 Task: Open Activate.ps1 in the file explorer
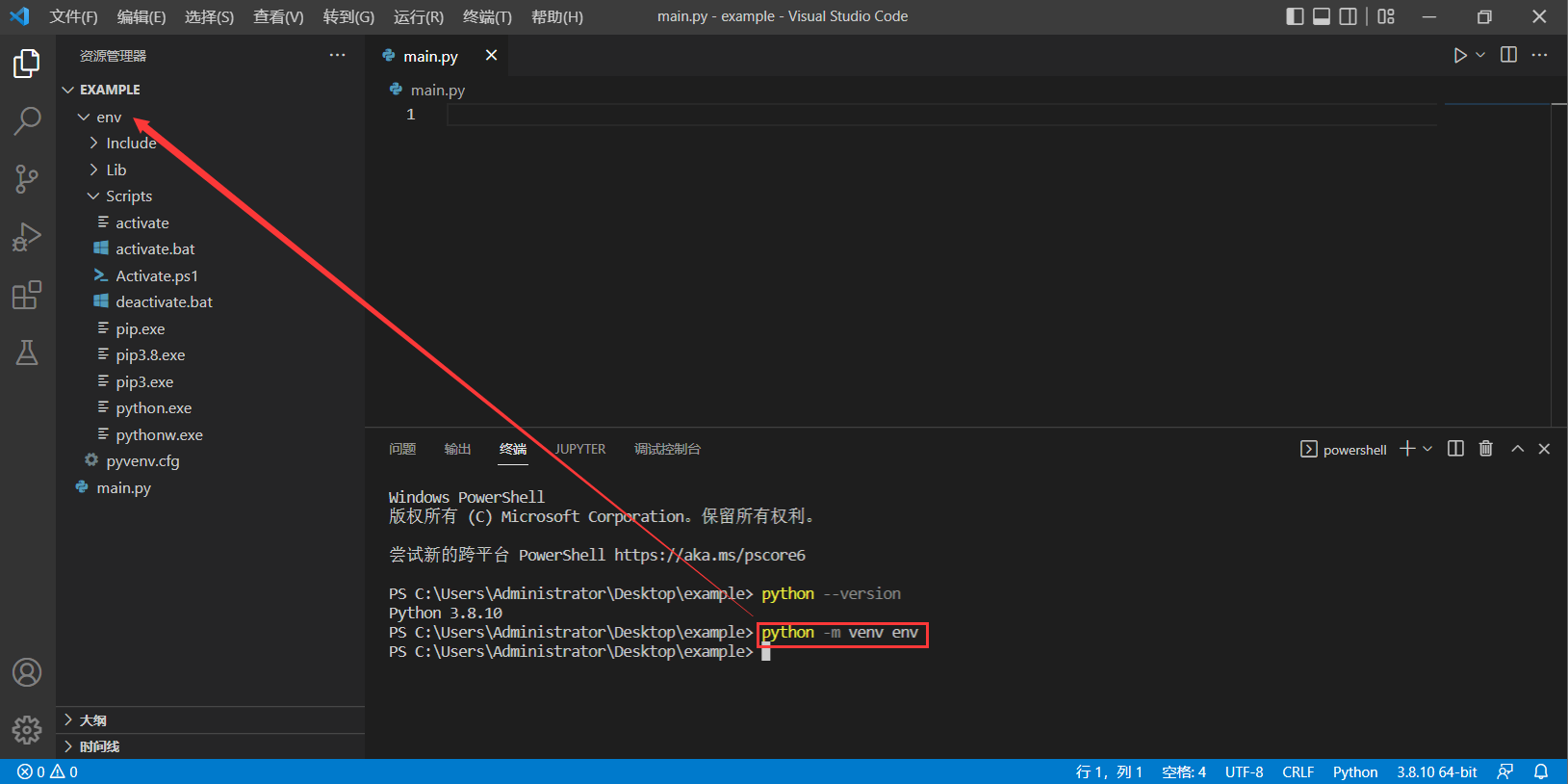156,275
